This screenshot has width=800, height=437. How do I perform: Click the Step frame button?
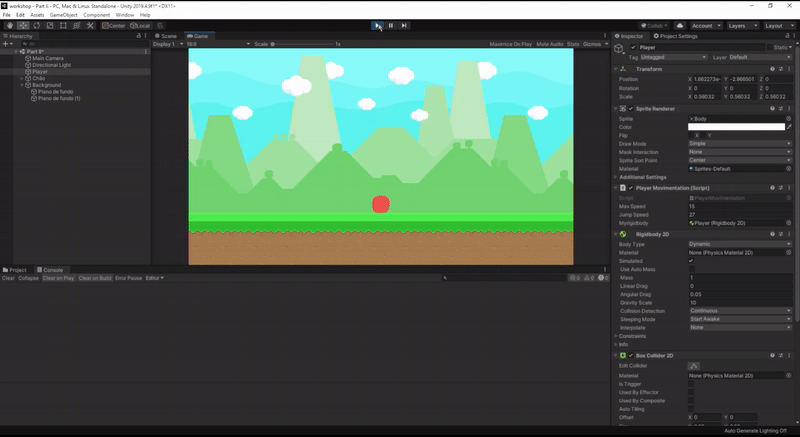[404, 25]
